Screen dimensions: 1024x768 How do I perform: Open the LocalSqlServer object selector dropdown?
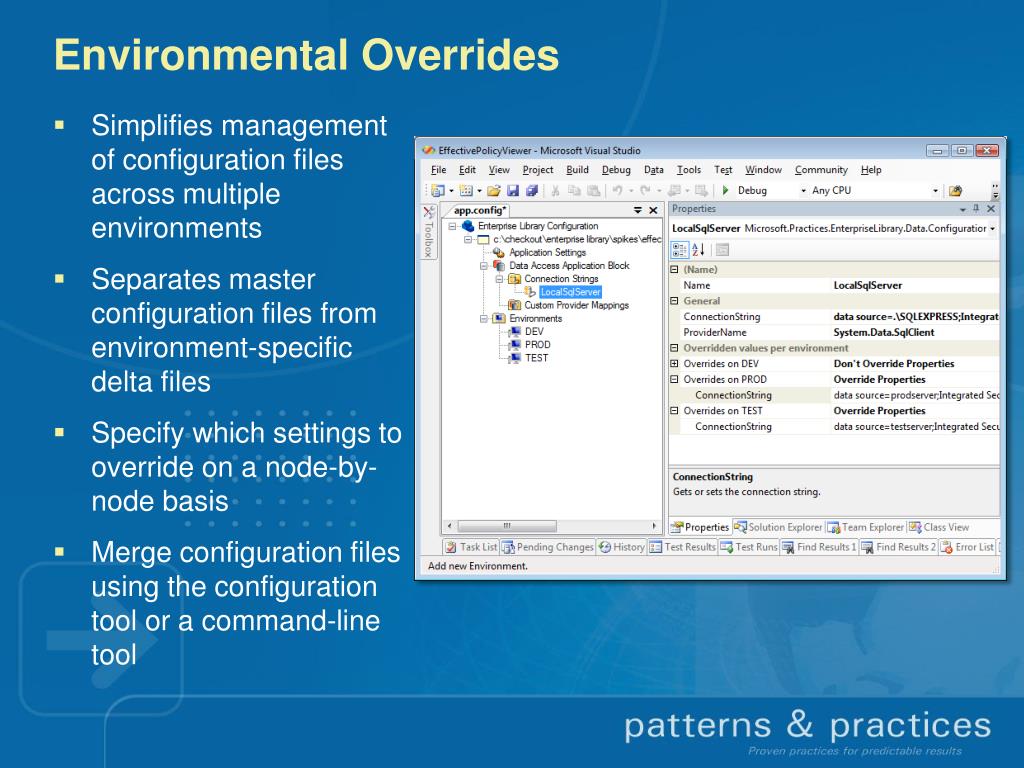click(x=993, y=229)
